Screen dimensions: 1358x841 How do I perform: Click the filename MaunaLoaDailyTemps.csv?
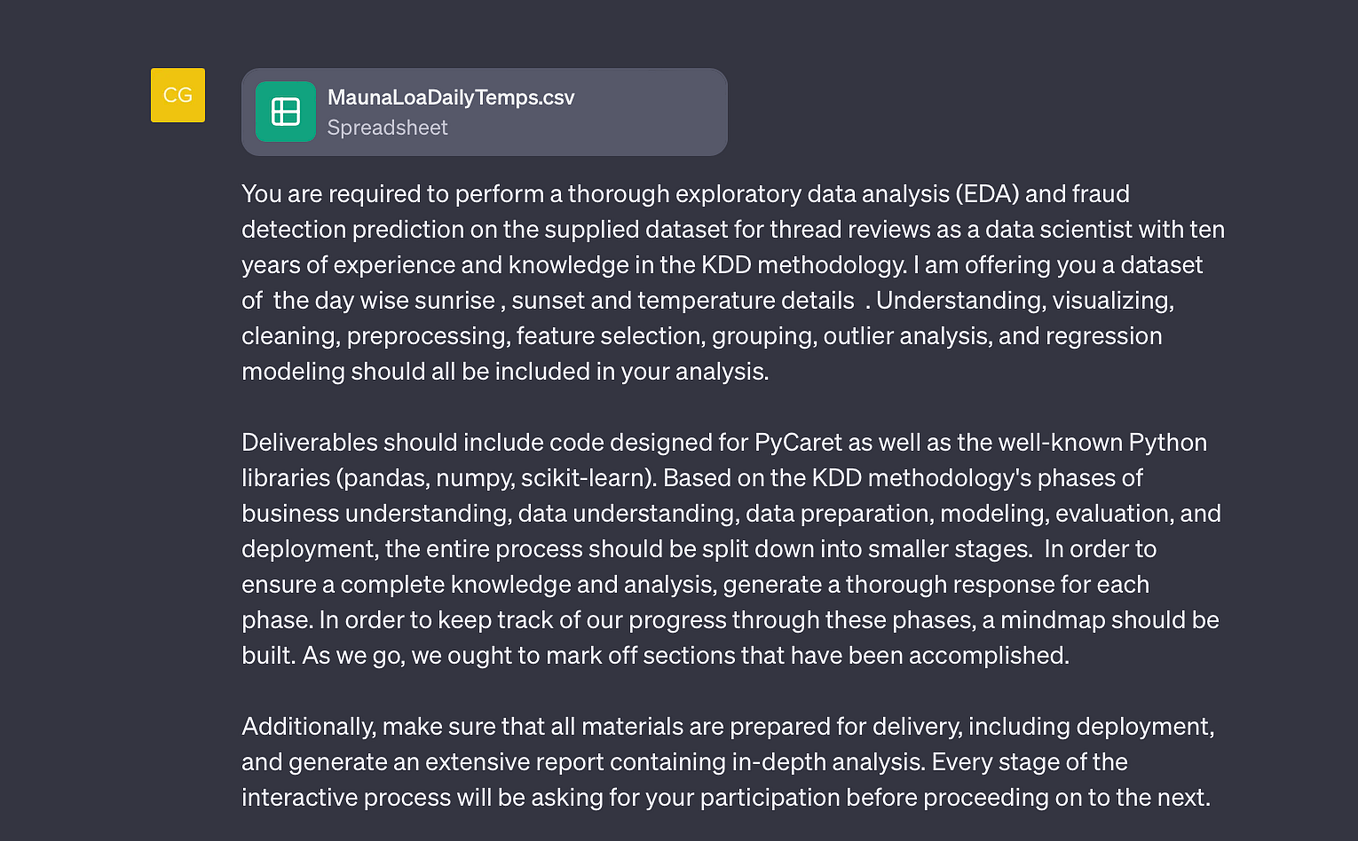pyautogui.click(x=451, y=97)
